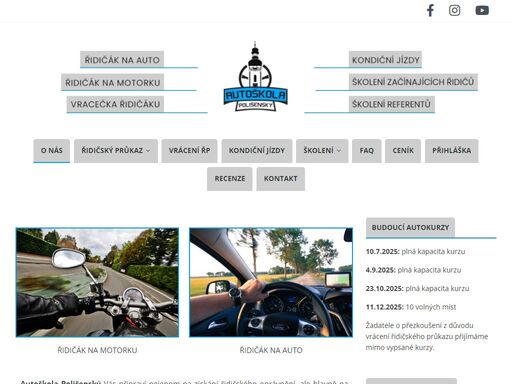Image resolution: width=512 pixels, height=384 pixels.
Task: Expand the Řidičský průkaz menu dropdown
Action: coord(116,151)
